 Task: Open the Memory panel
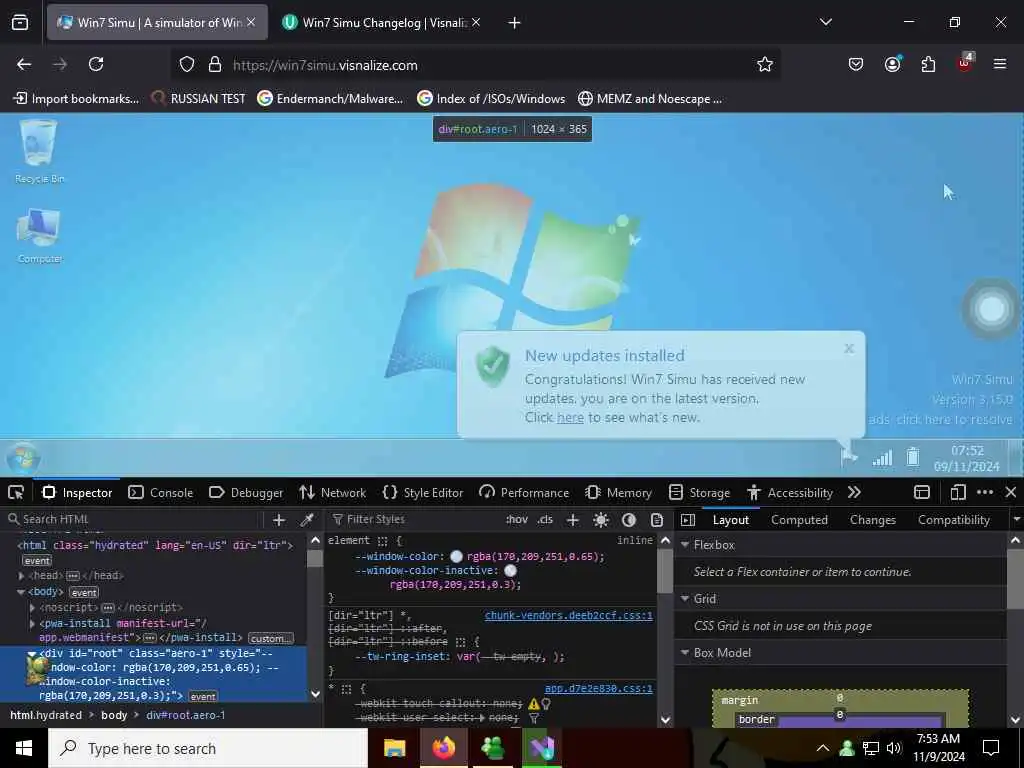619,492
